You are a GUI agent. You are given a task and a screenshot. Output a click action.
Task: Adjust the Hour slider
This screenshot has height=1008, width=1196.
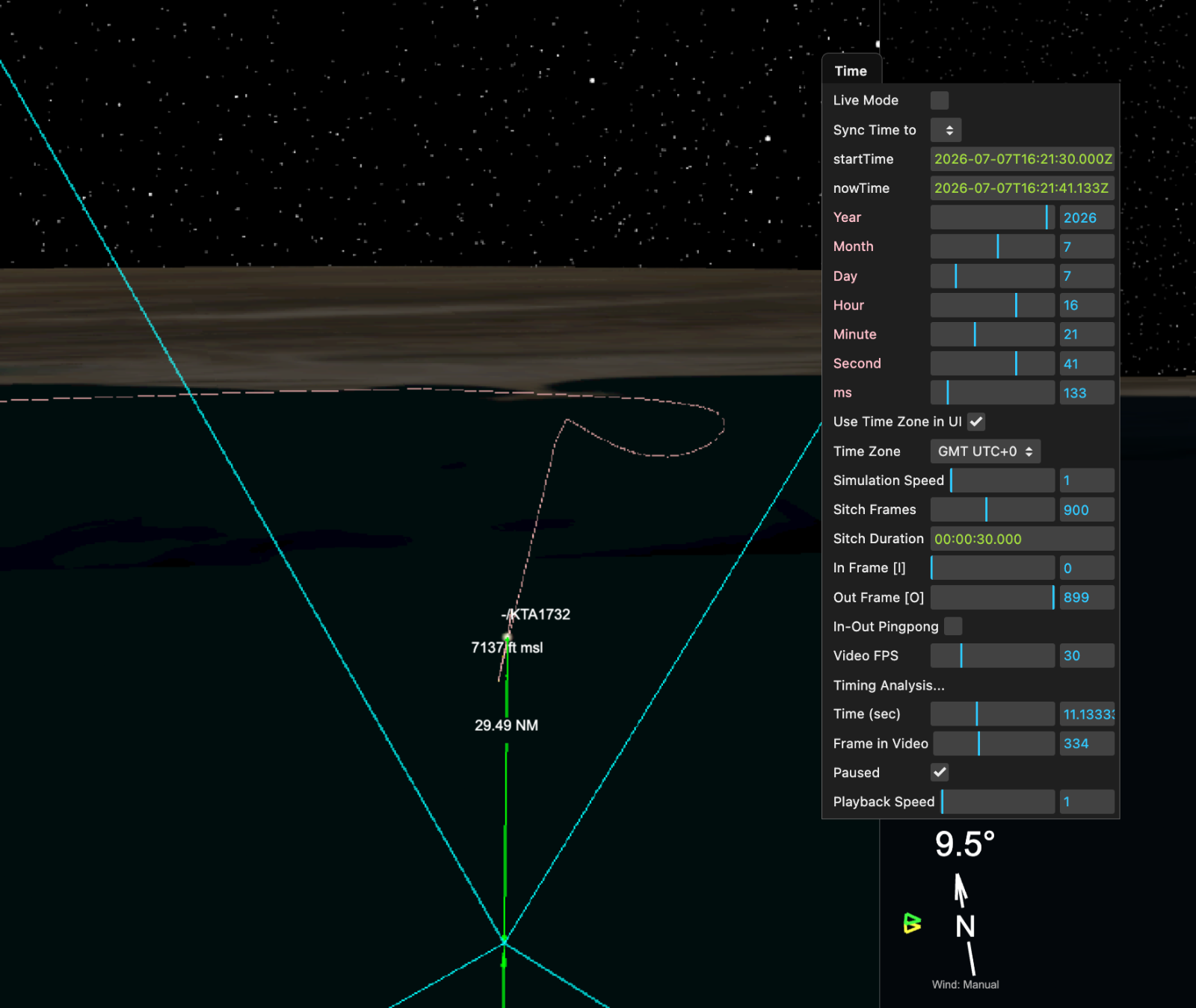coord(993,305)
